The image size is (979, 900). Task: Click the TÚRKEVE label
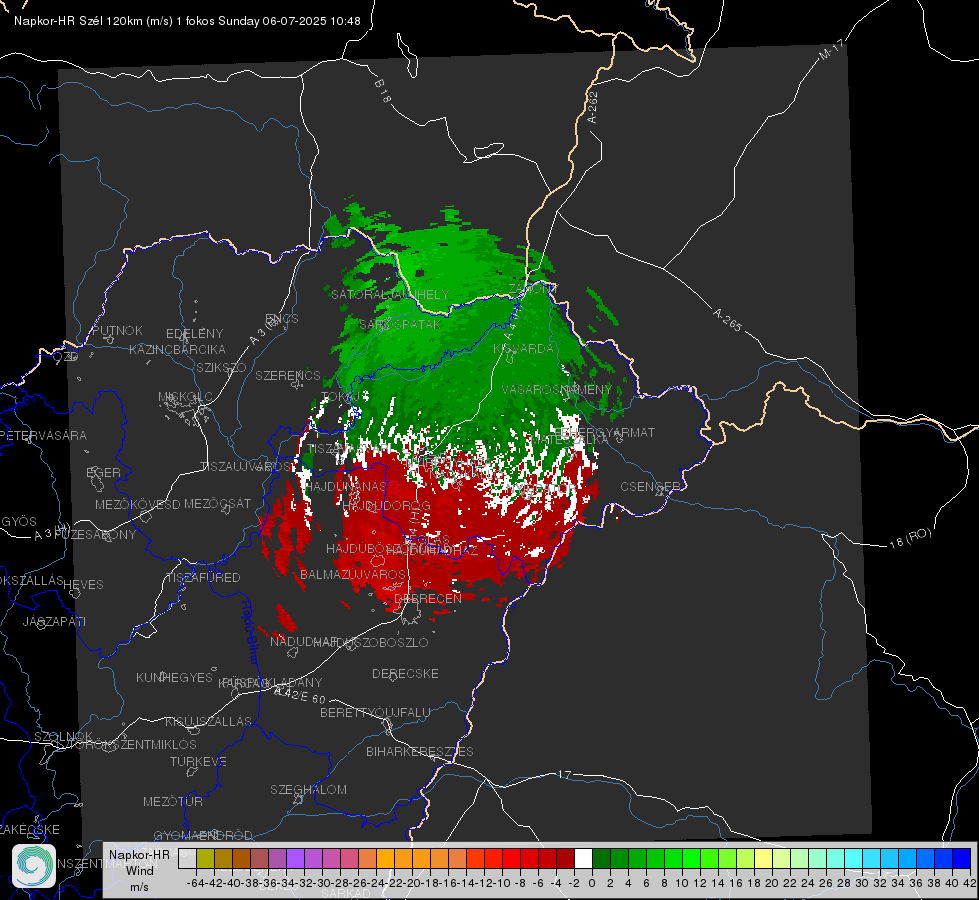tap(198, 761)
